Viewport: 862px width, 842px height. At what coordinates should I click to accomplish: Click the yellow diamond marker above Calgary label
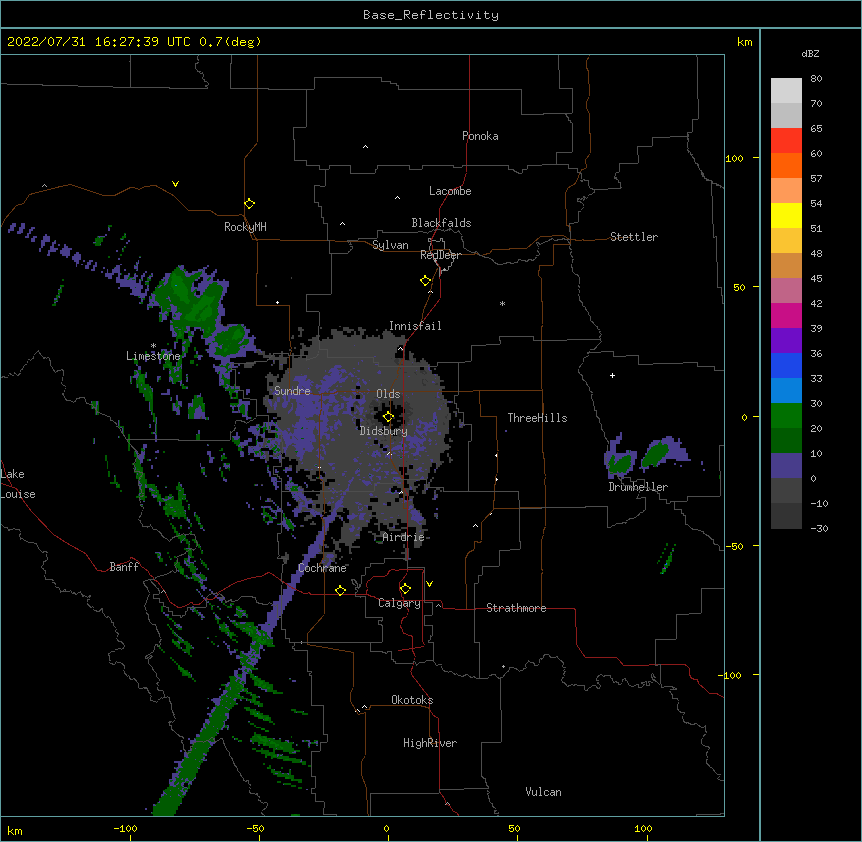point(405,589)
